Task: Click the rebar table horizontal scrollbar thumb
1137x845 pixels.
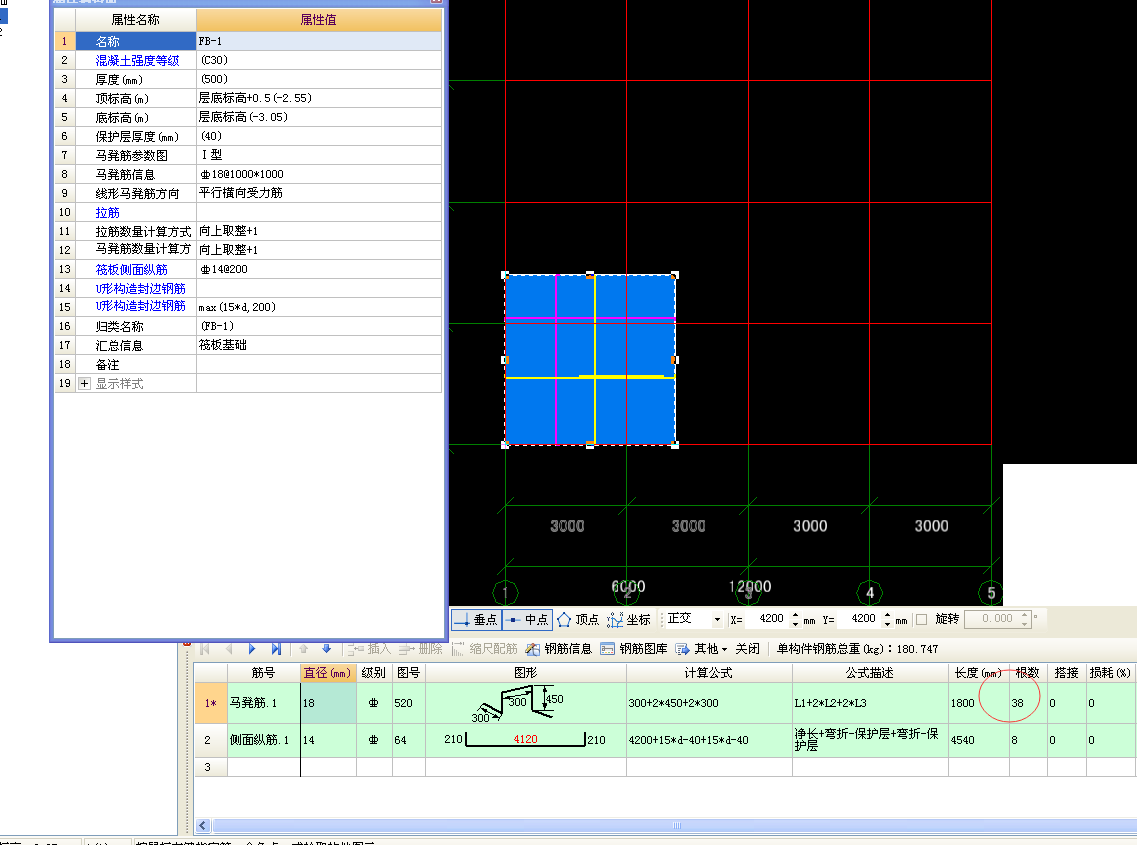Action: (x=676, y=825)
